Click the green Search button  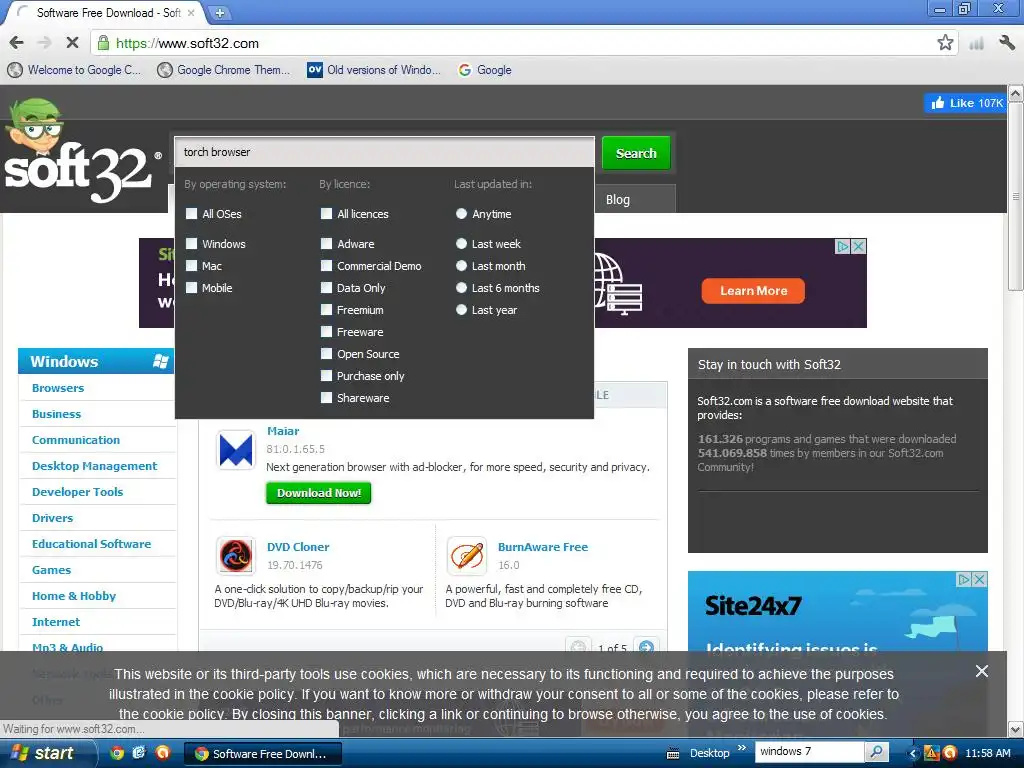[x=636, y=153]
